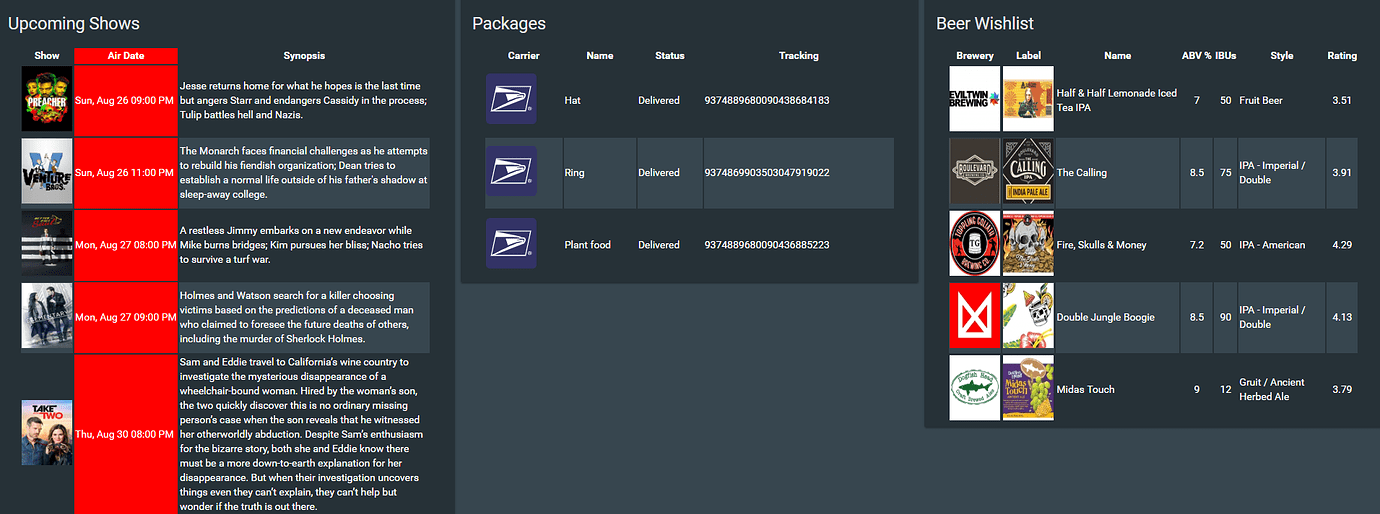The height and width of the screenshot is (514, 1380).
Task: Click the Dogfish Head brewery logo
Action: 975,389
